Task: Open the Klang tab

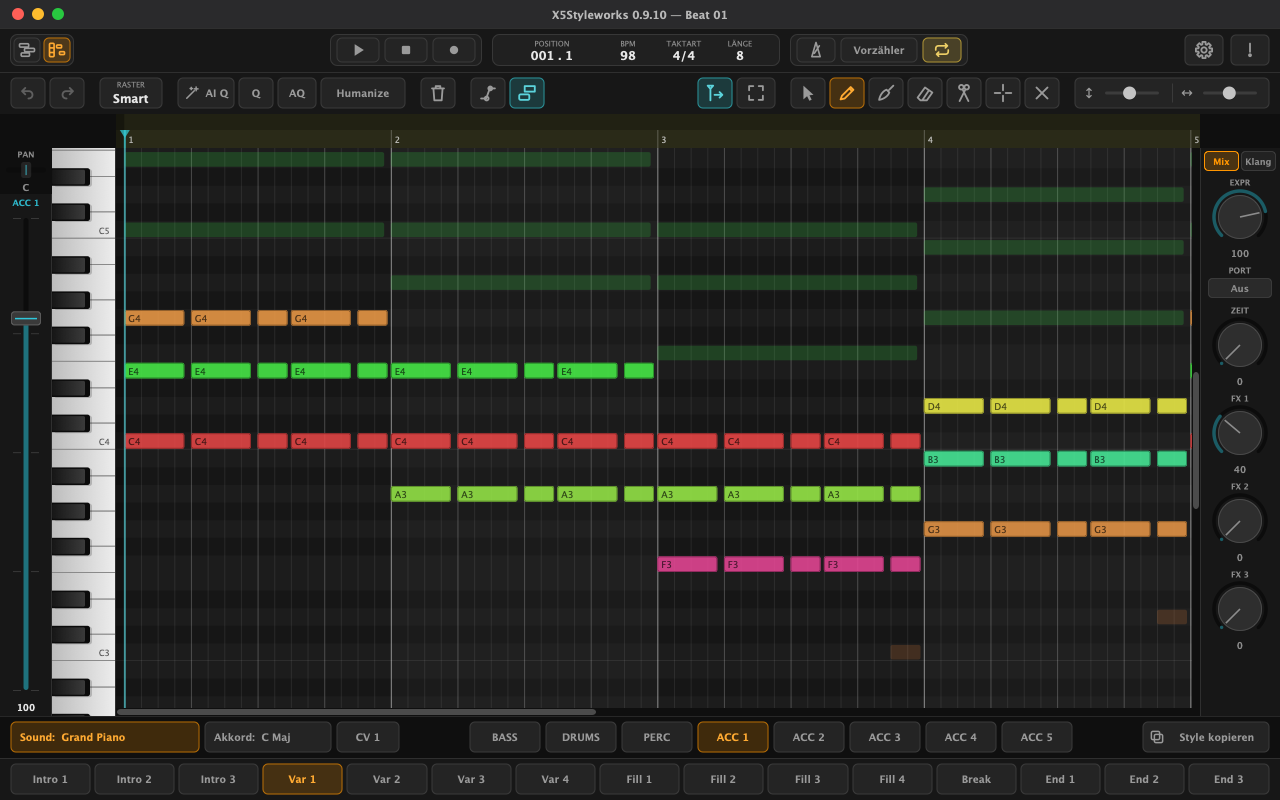Action: pyautogui.click(x=1258, y=161)
